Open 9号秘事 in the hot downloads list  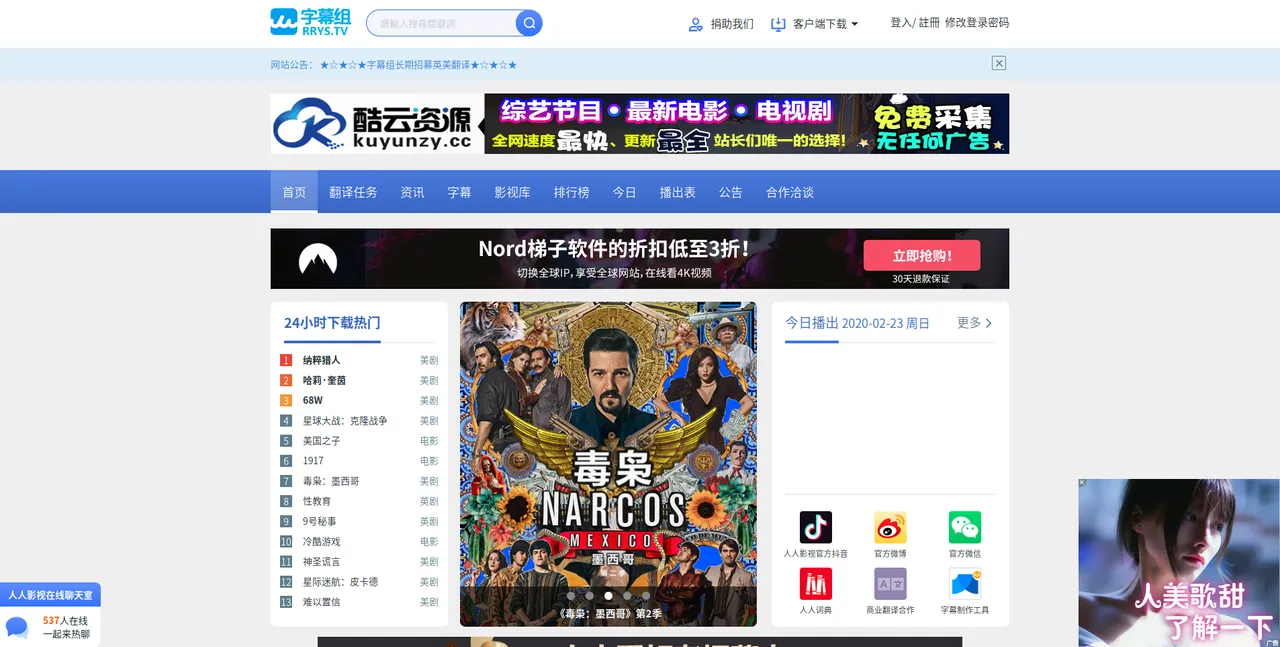pyautogui.click(x=320, y=521)
